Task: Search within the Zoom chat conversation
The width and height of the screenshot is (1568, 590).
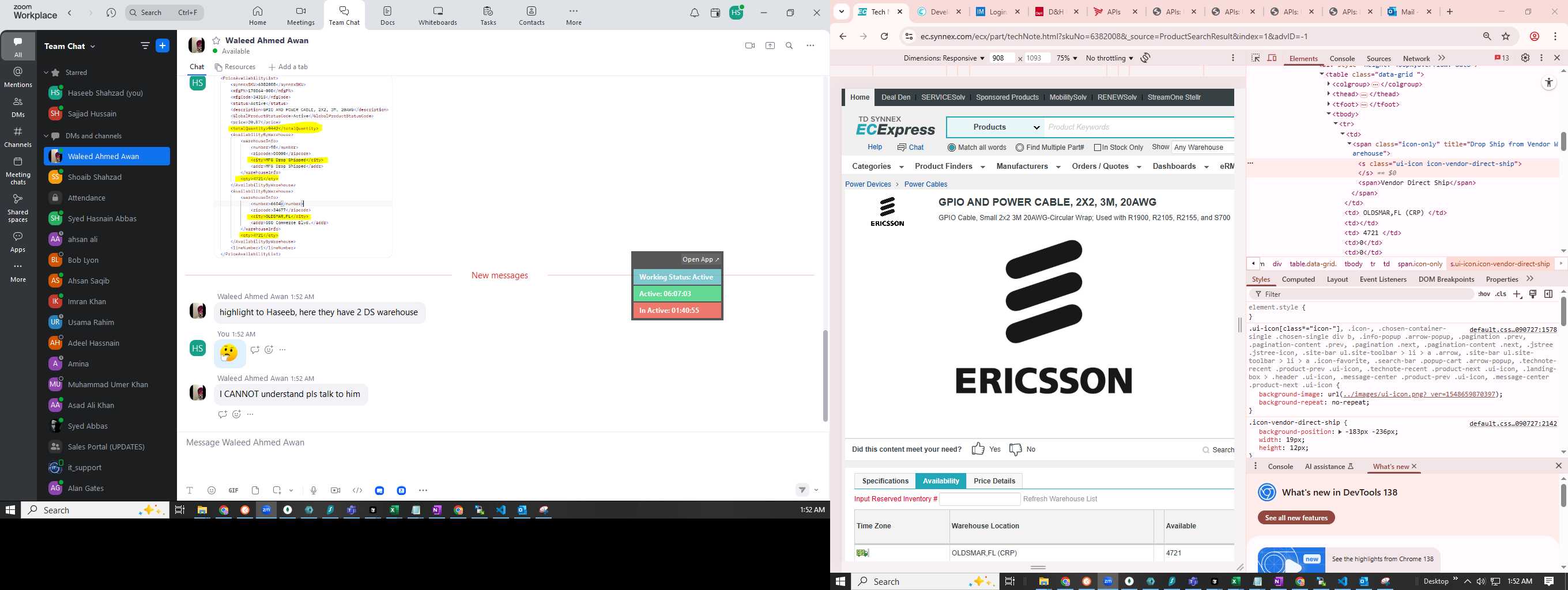Action: click(x=790, y=46)
